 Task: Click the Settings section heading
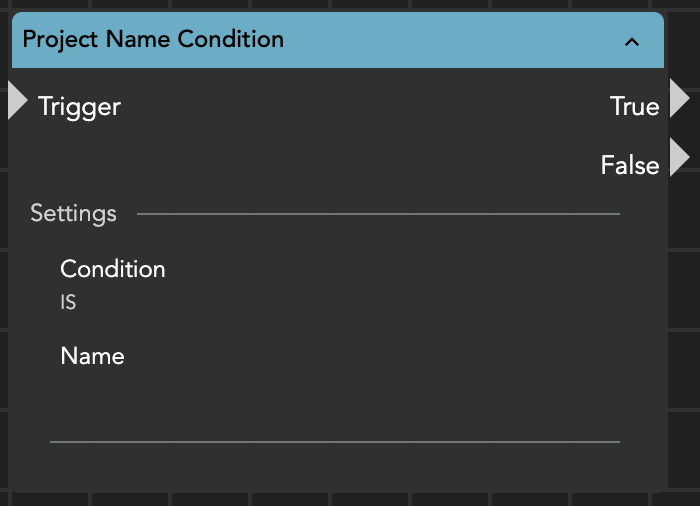(x=73, y=213)
